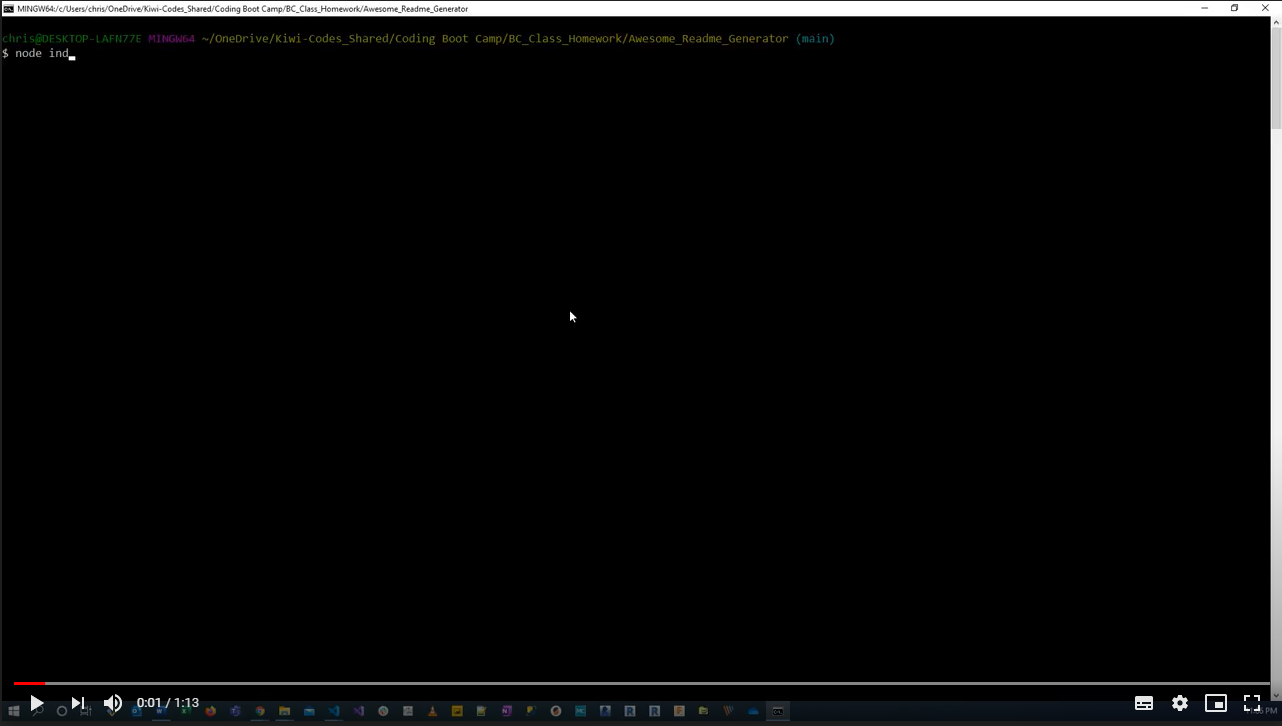Click the chris@DESKTOP-LAFN77E prompt text

pos(72,39)
